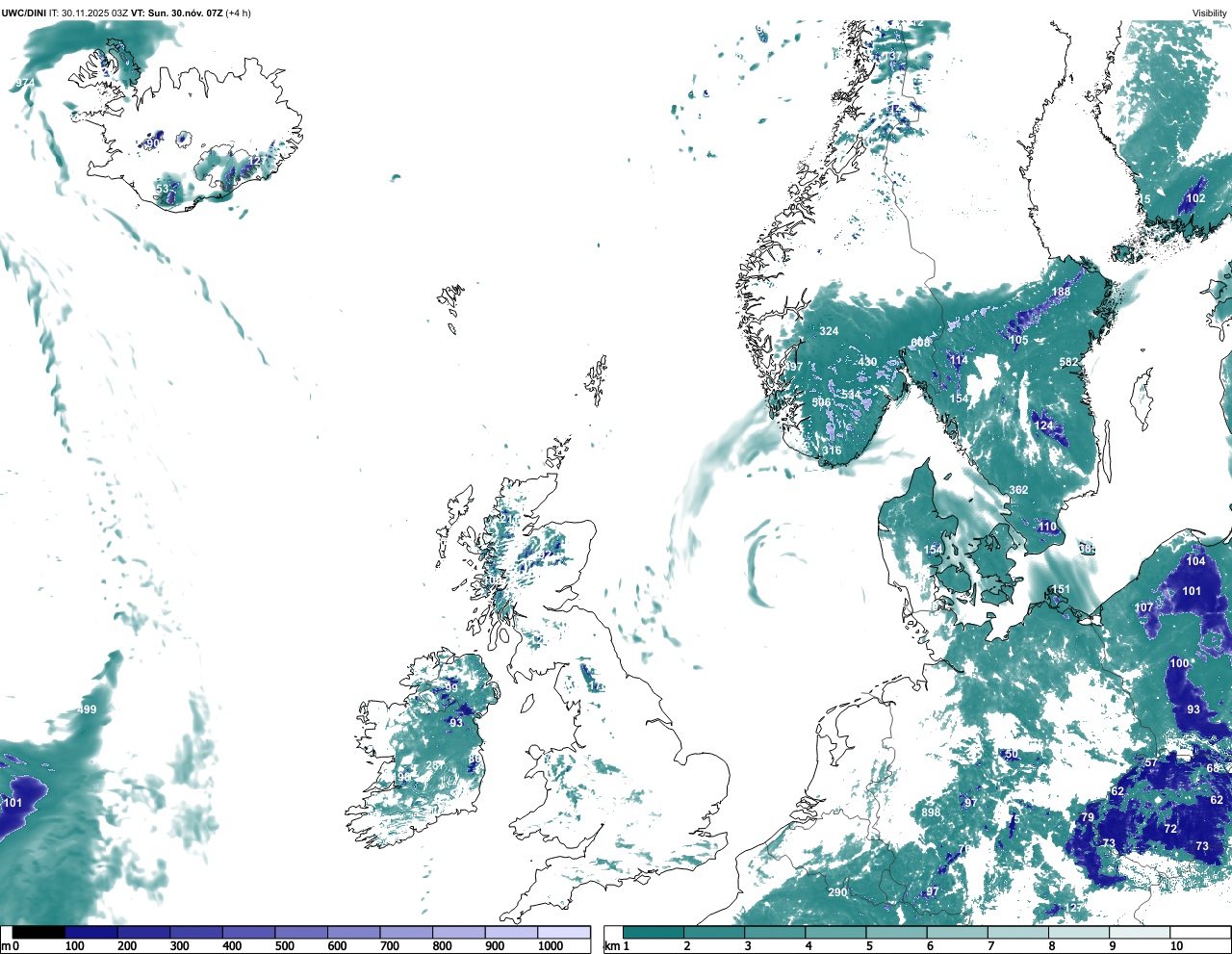The image size is (1232, 954).
Task: Click the 800–900 m lavender legend swatch
Action: (458, 932)
